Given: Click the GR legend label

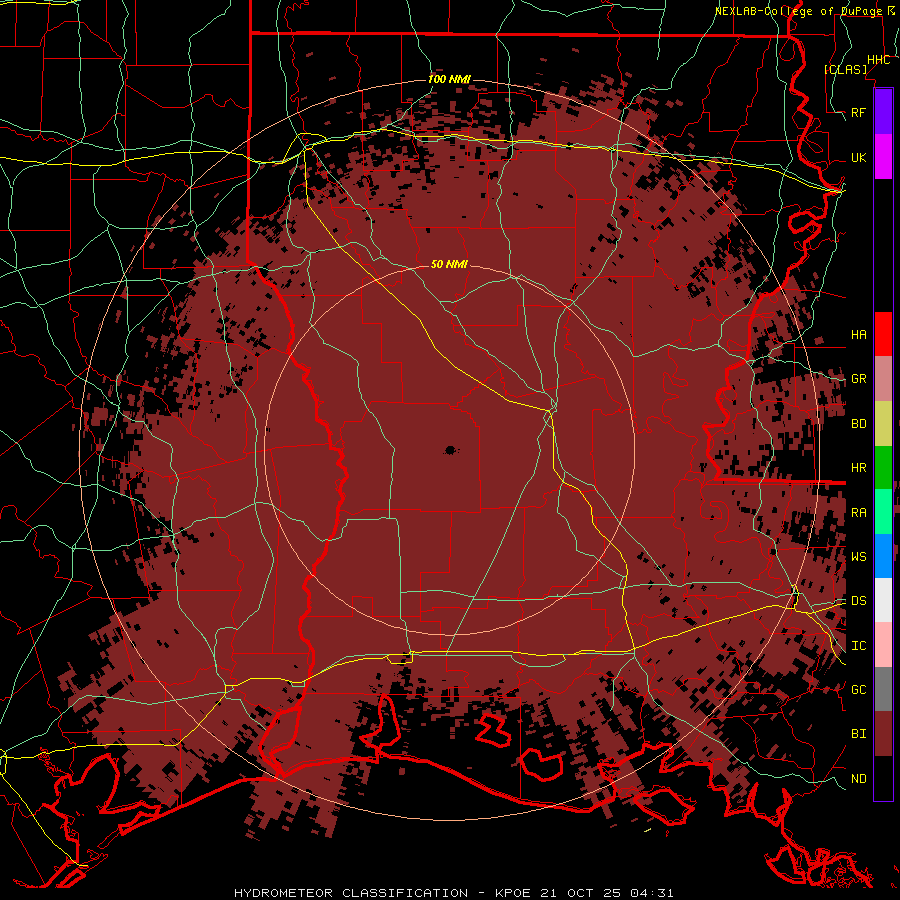Looking at the screenshot, I should pyautogui.click(x=859, y=379).
